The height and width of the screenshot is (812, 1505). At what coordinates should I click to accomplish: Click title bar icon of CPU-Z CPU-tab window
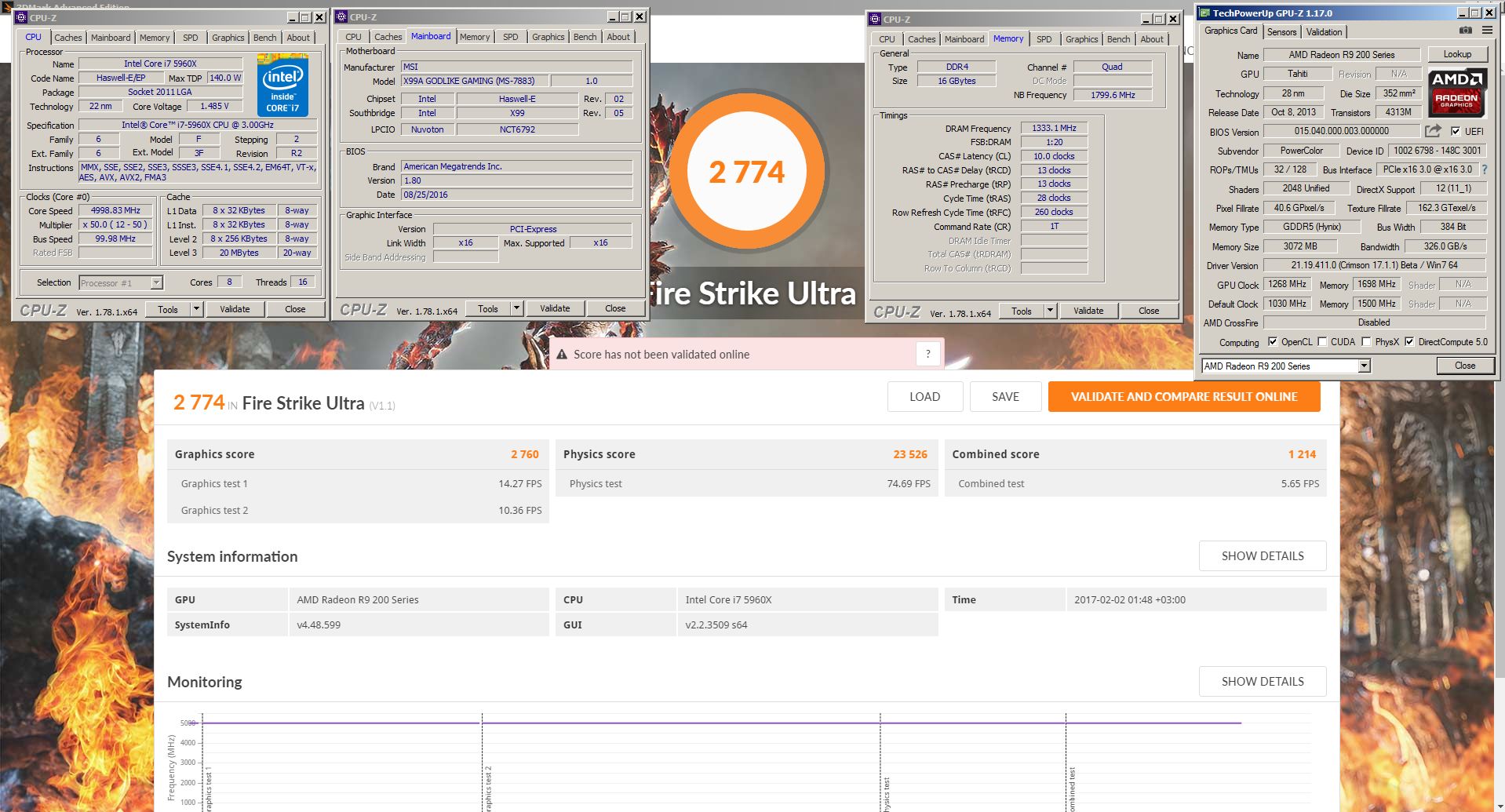(x=21, y=17)
